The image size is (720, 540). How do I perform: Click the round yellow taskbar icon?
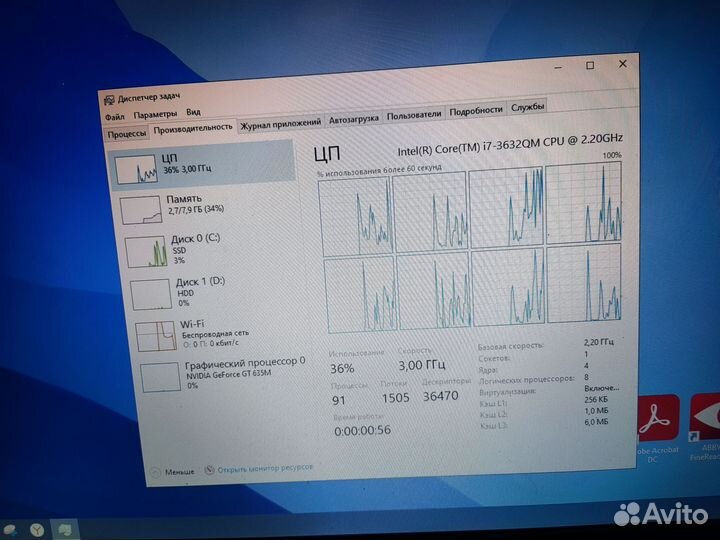coord(37,530)
